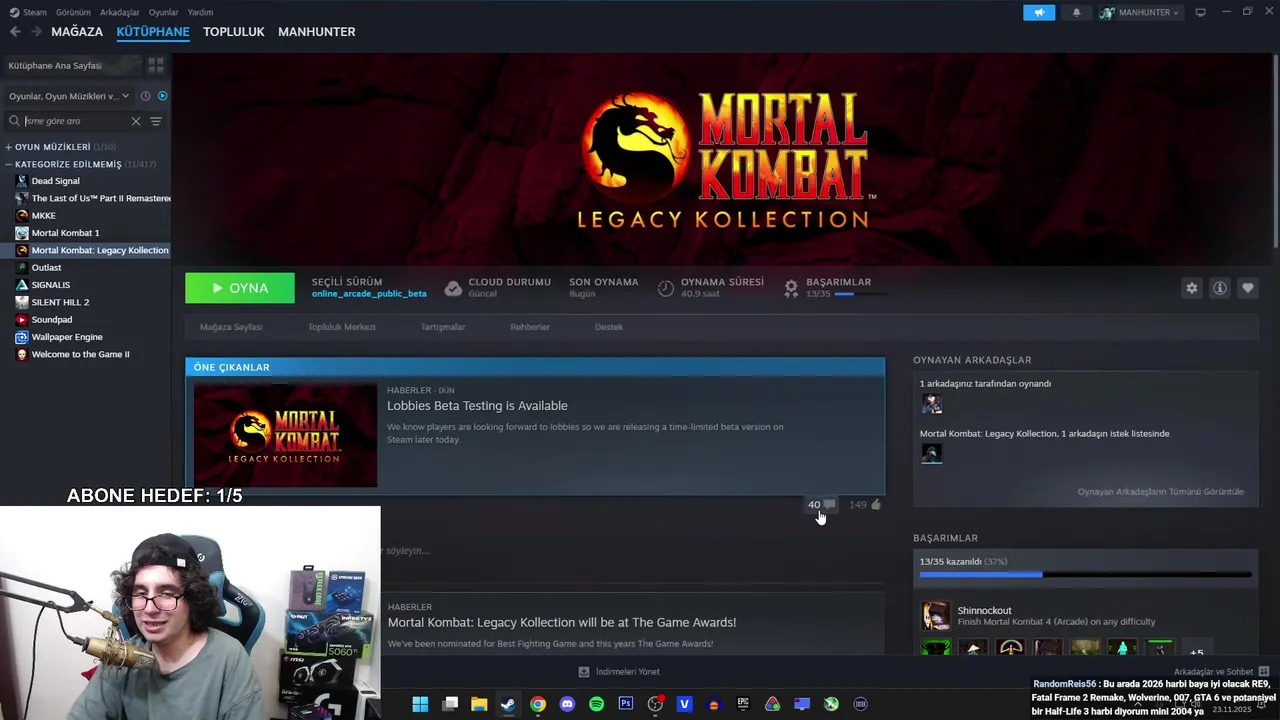Open Spotify from the taskbar
This screenshot has width=1280, height=720.
click(596, 704)
